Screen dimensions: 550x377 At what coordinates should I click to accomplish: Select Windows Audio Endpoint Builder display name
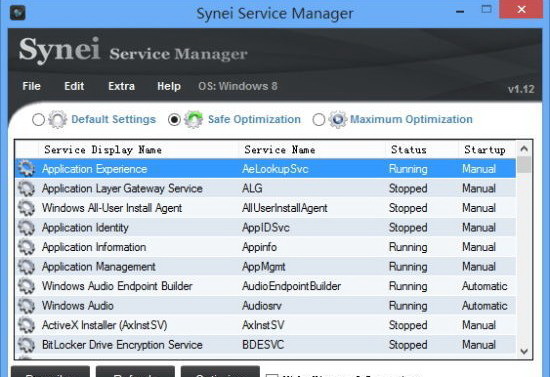[x=117, y=286]
